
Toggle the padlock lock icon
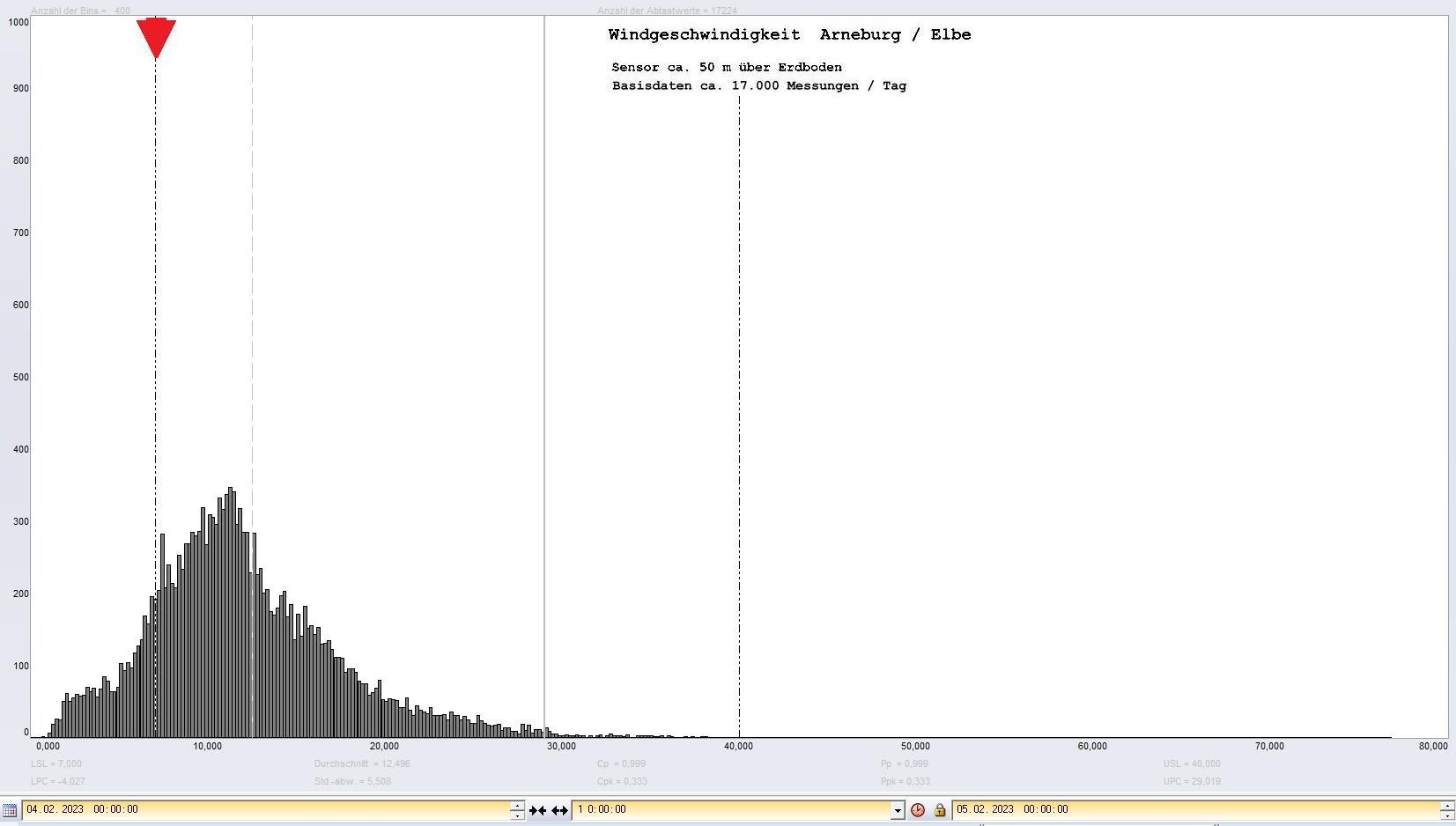coord(940,810)
